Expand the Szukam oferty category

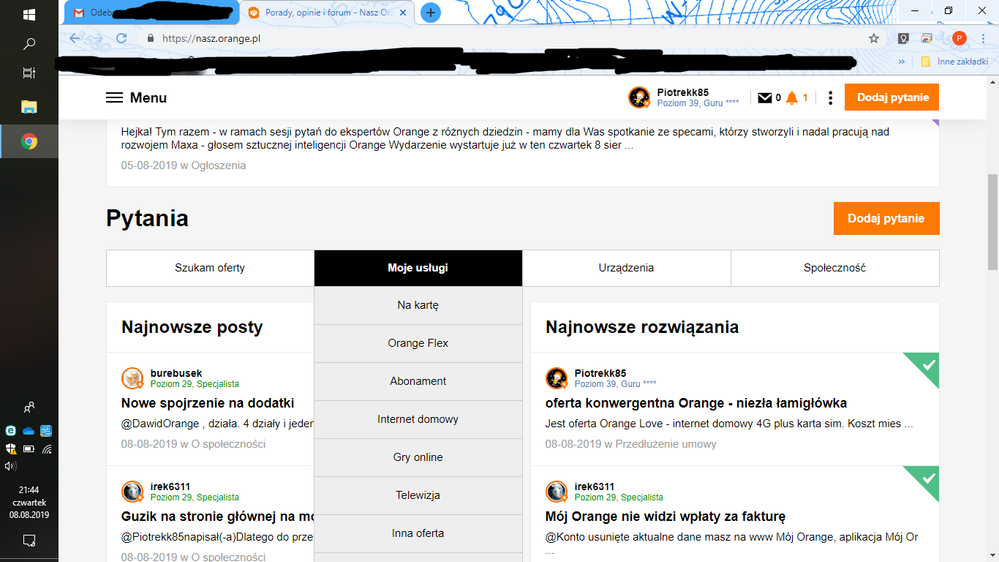click(x=210, y=268)
